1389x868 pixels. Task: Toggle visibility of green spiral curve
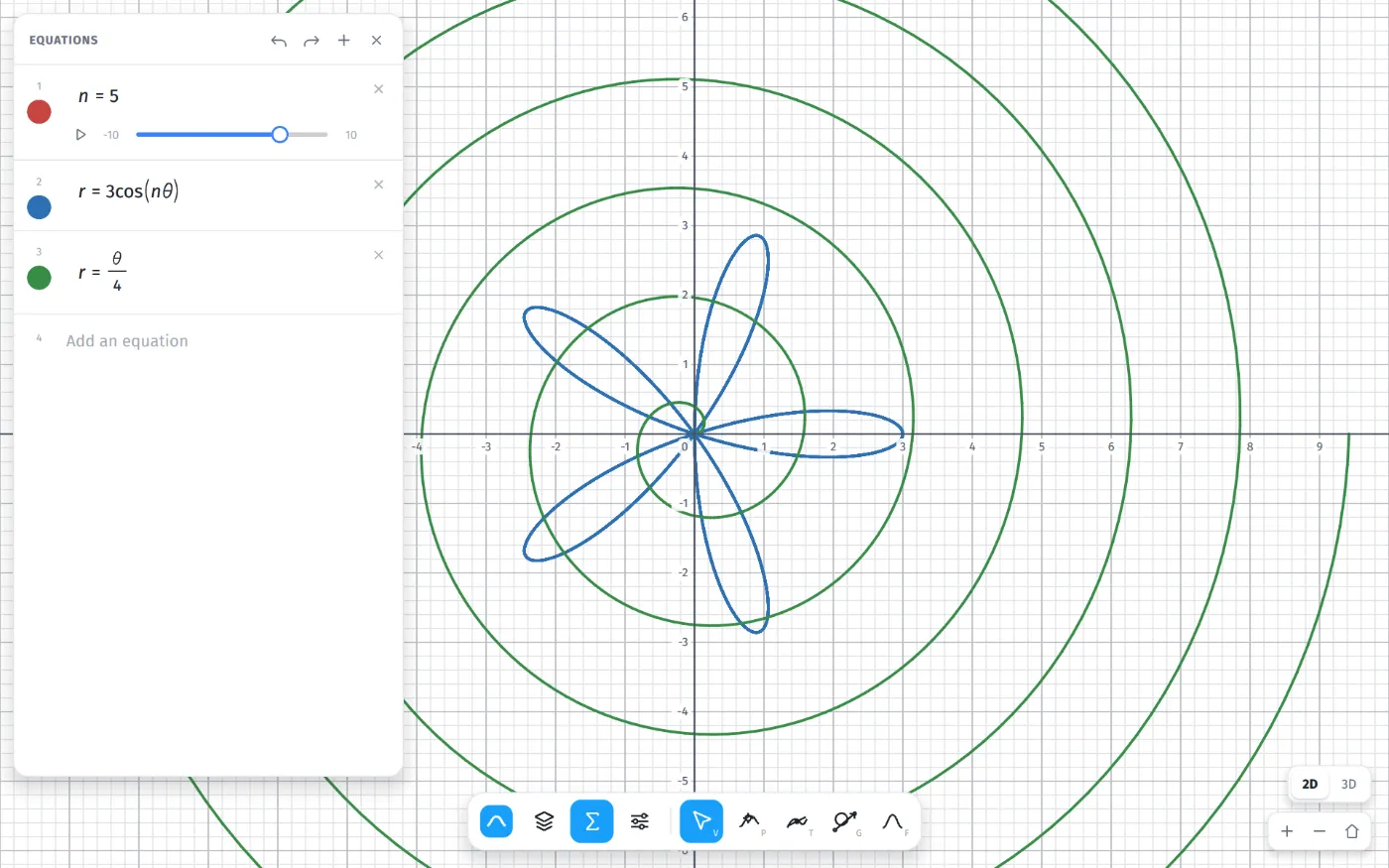point(39,277)
